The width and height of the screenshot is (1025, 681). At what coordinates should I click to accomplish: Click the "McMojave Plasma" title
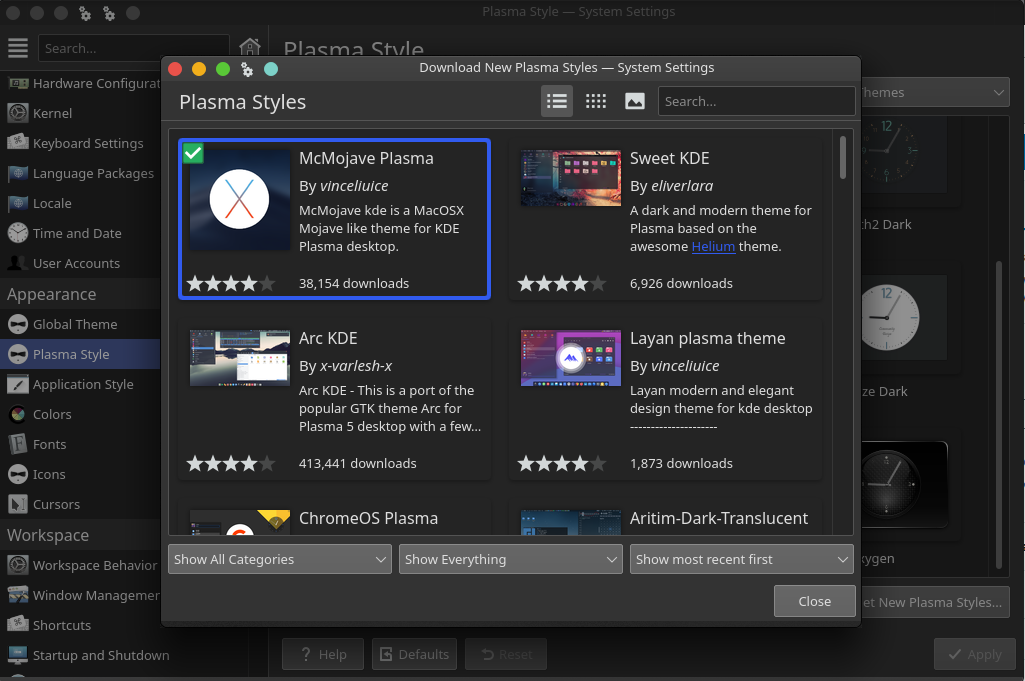(x=366, y=158)
